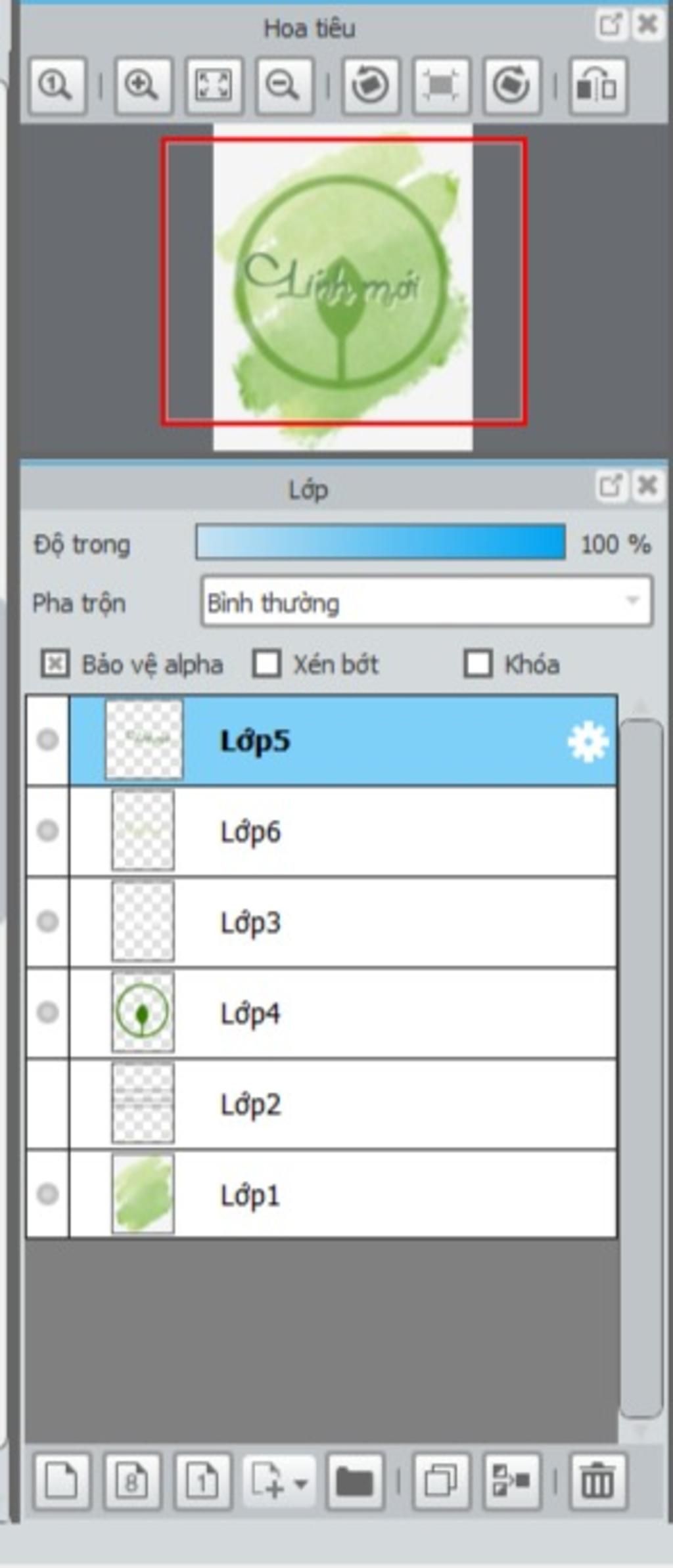Select the Lớp1 layer
Viewport: 673px width, 1568px height.
[342, 1194]
